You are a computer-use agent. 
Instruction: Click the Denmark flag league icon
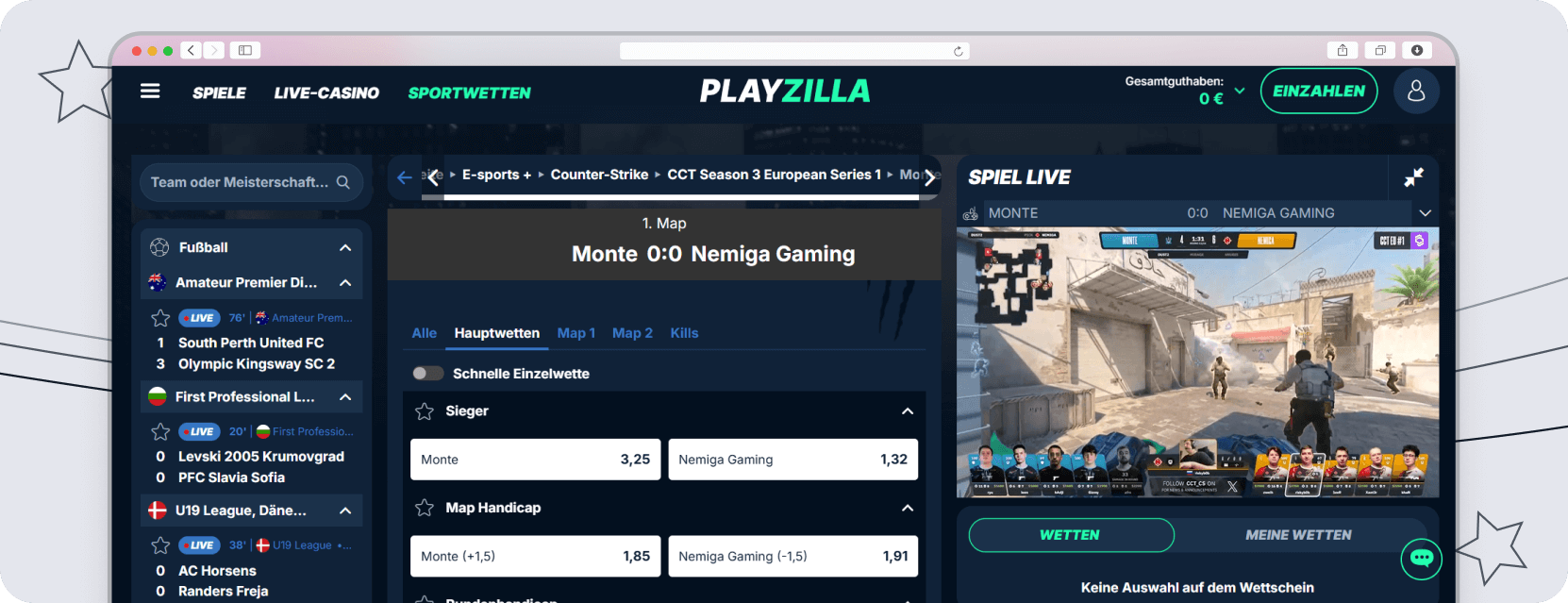158,511
